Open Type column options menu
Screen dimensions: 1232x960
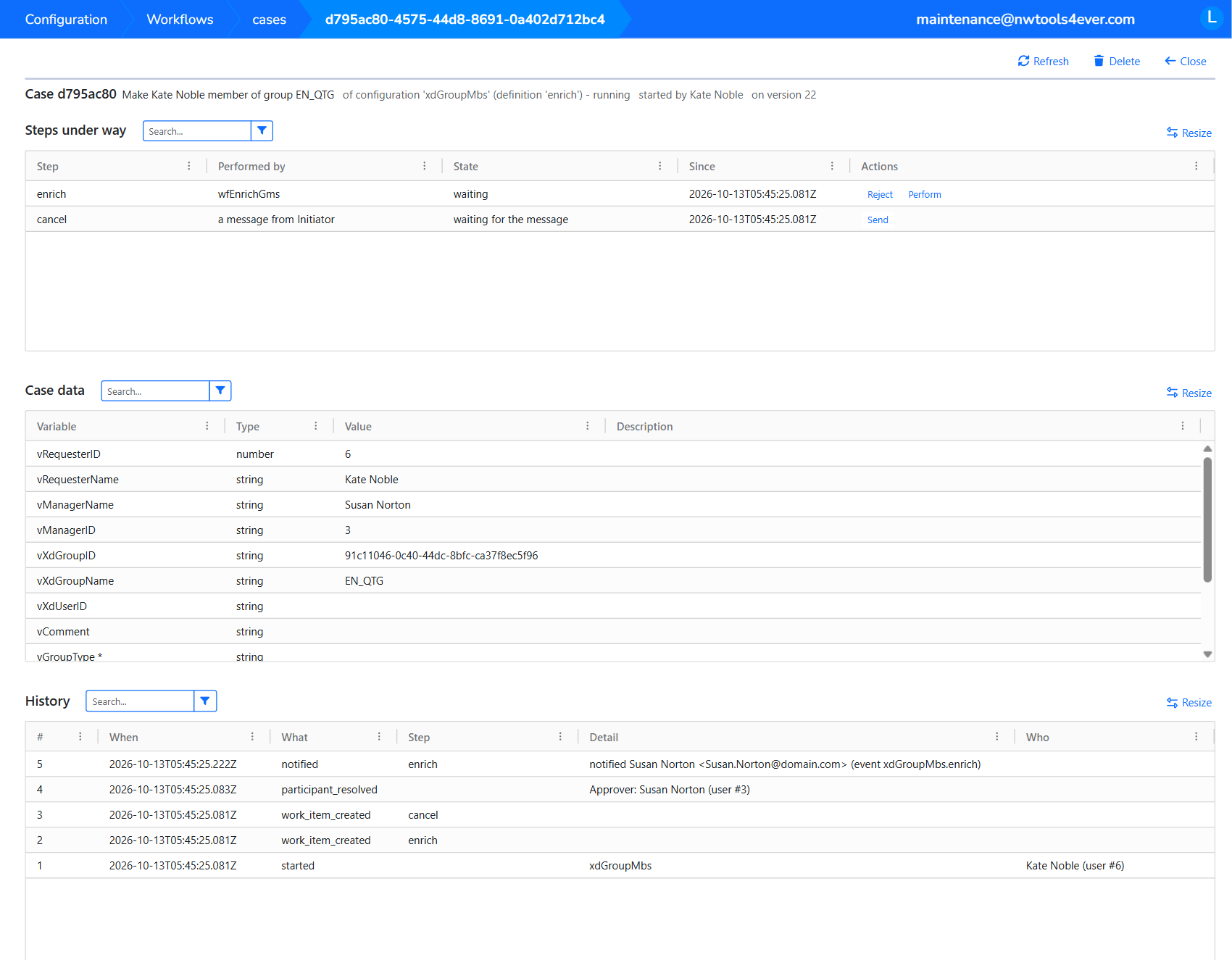point(316,426)
